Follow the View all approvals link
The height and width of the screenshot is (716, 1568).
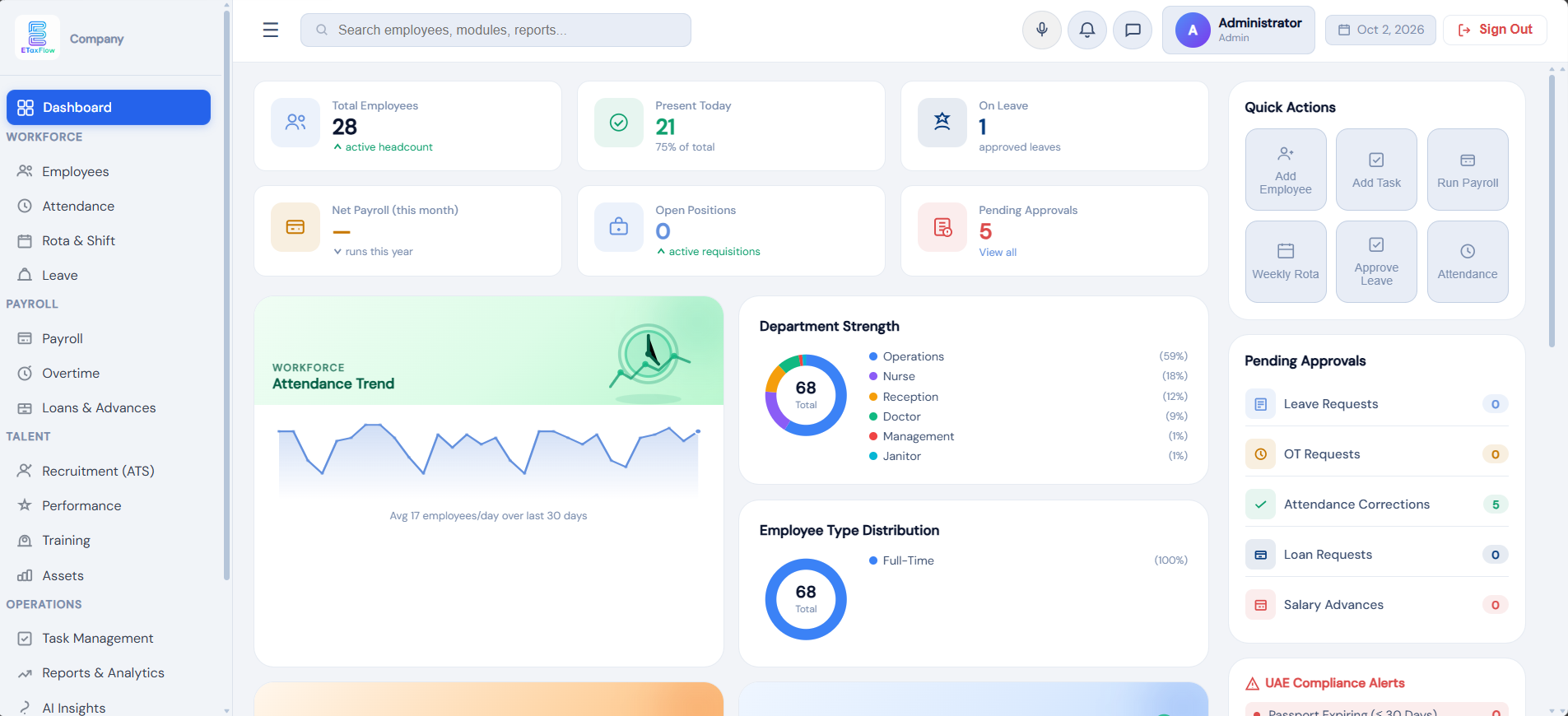point(998,253)
